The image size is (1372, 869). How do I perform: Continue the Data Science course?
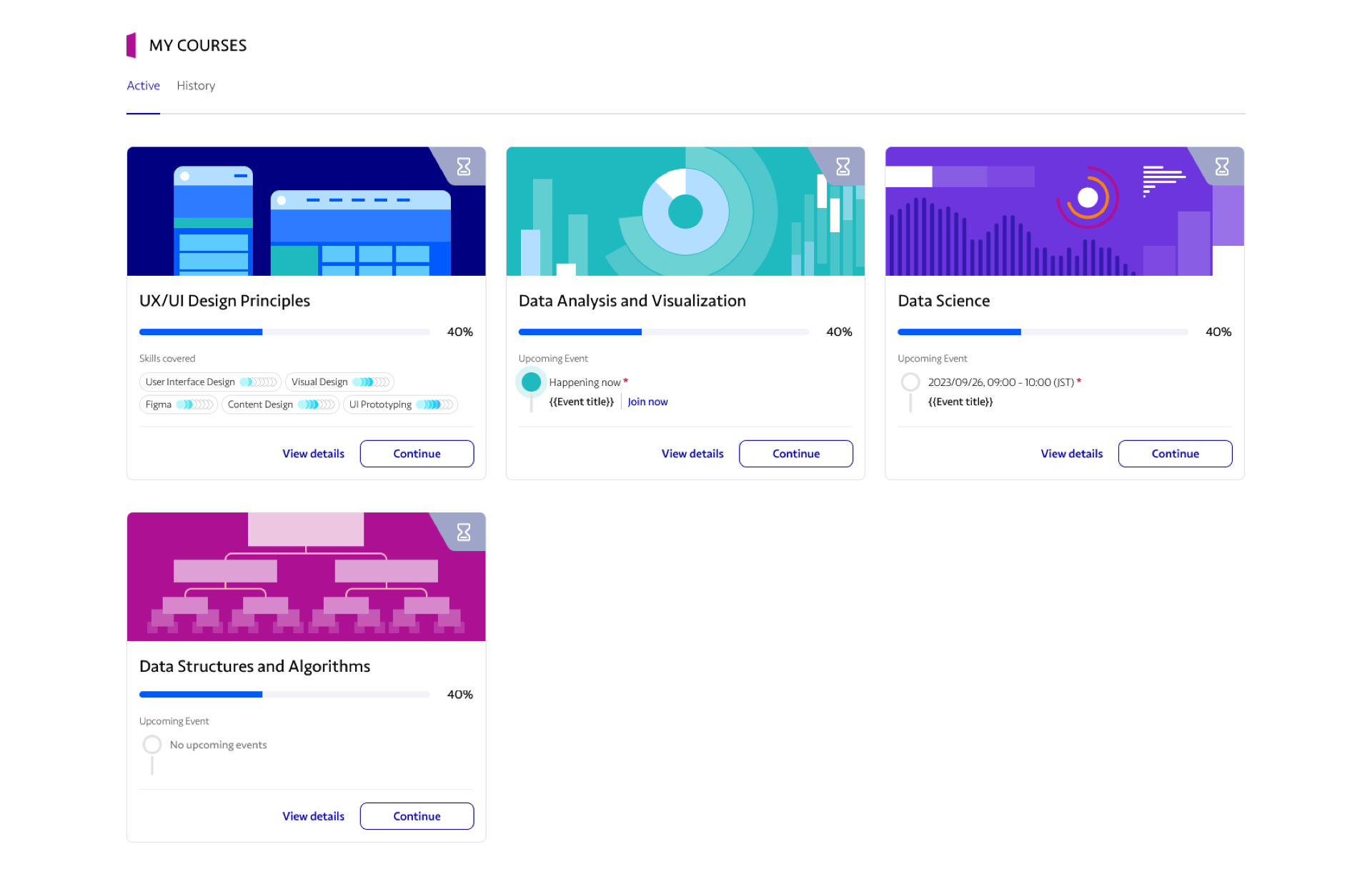click(x=1175, y=454)
